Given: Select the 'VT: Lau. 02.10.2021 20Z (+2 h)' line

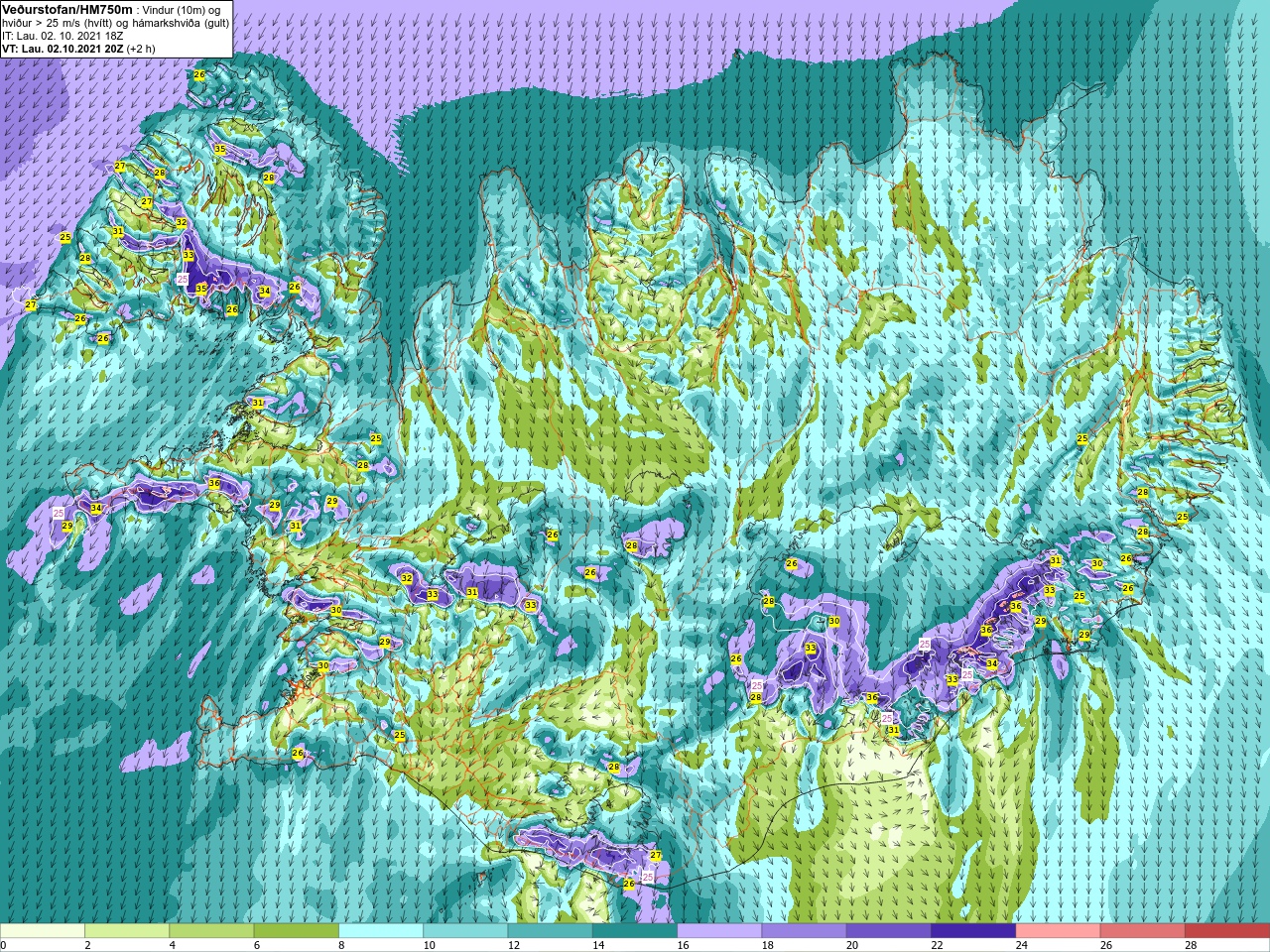Looking at the screenshot, I should coord(78,48).
